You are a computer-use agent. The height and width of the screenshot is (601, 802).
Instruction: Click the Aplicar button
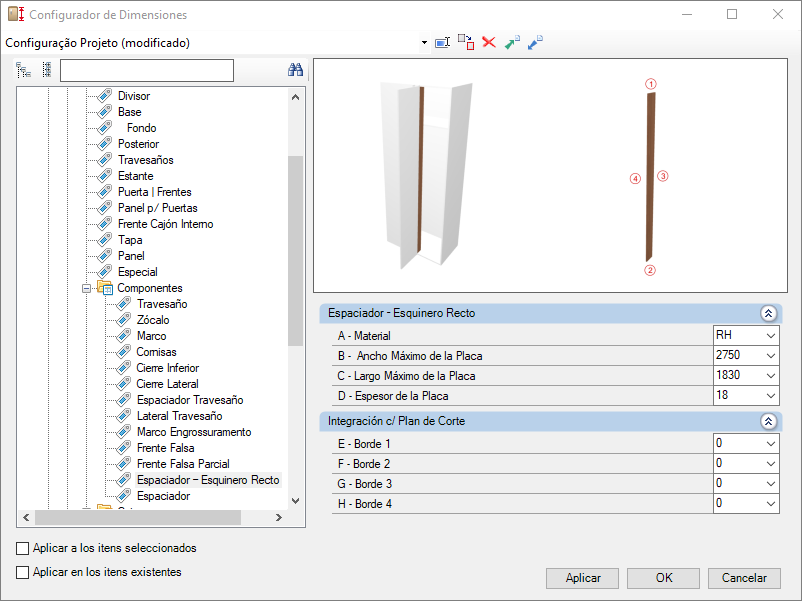pos(583,578)
